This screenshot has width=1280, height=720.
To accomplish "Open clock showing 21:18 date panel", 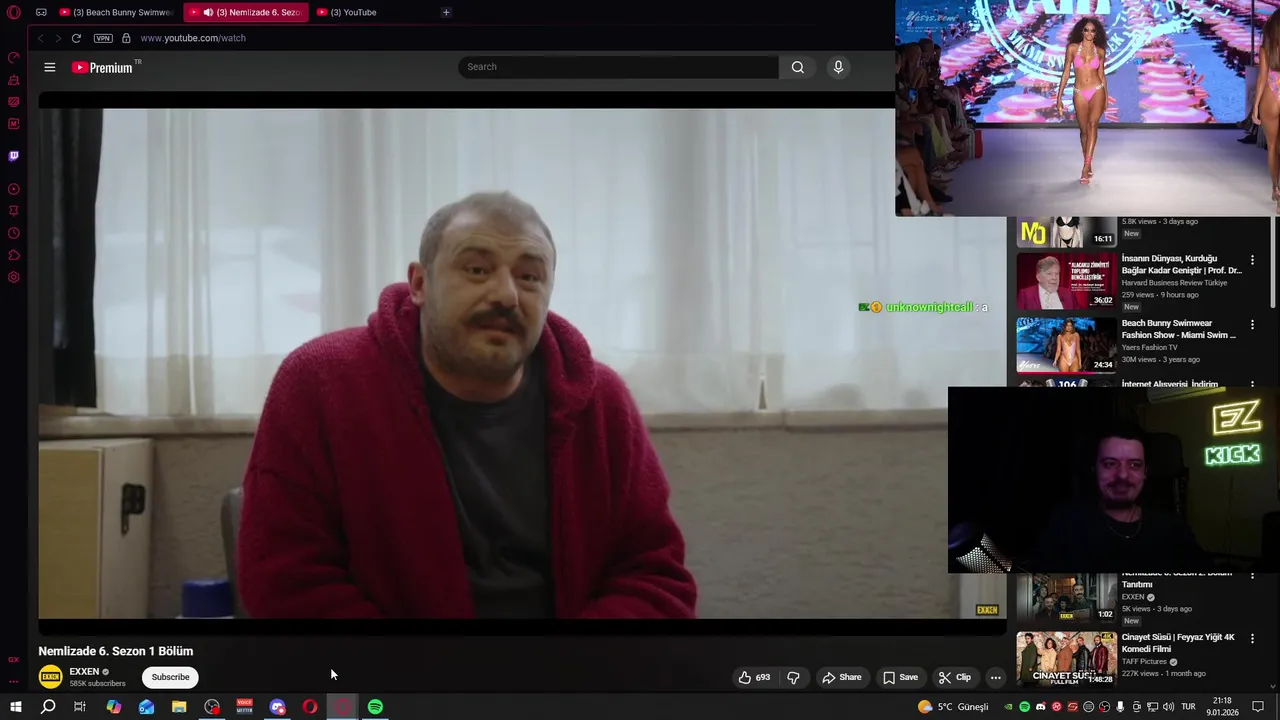I will point(1222,707).
